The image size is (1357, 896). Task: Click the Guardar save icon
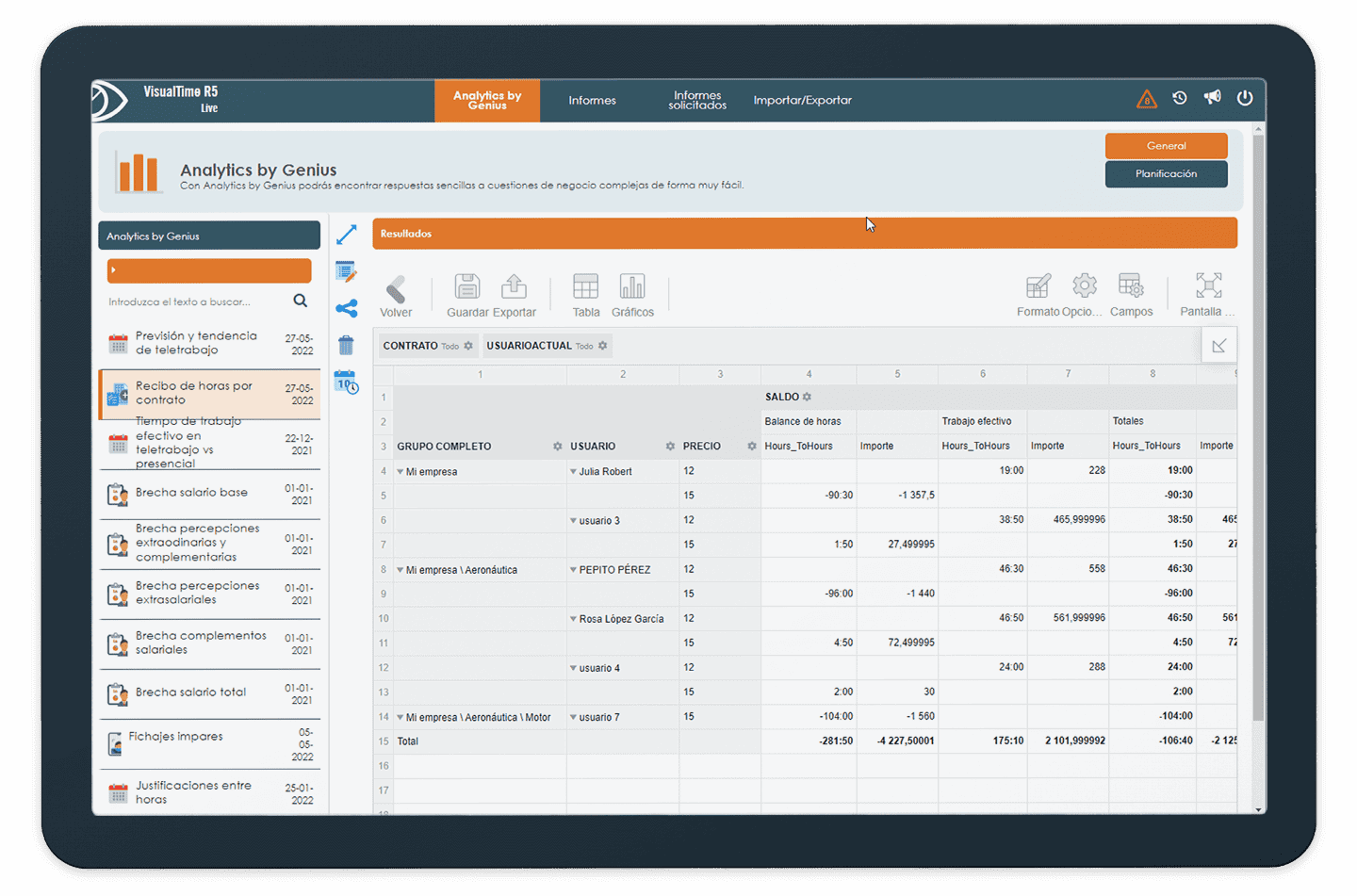pos(467,286)
